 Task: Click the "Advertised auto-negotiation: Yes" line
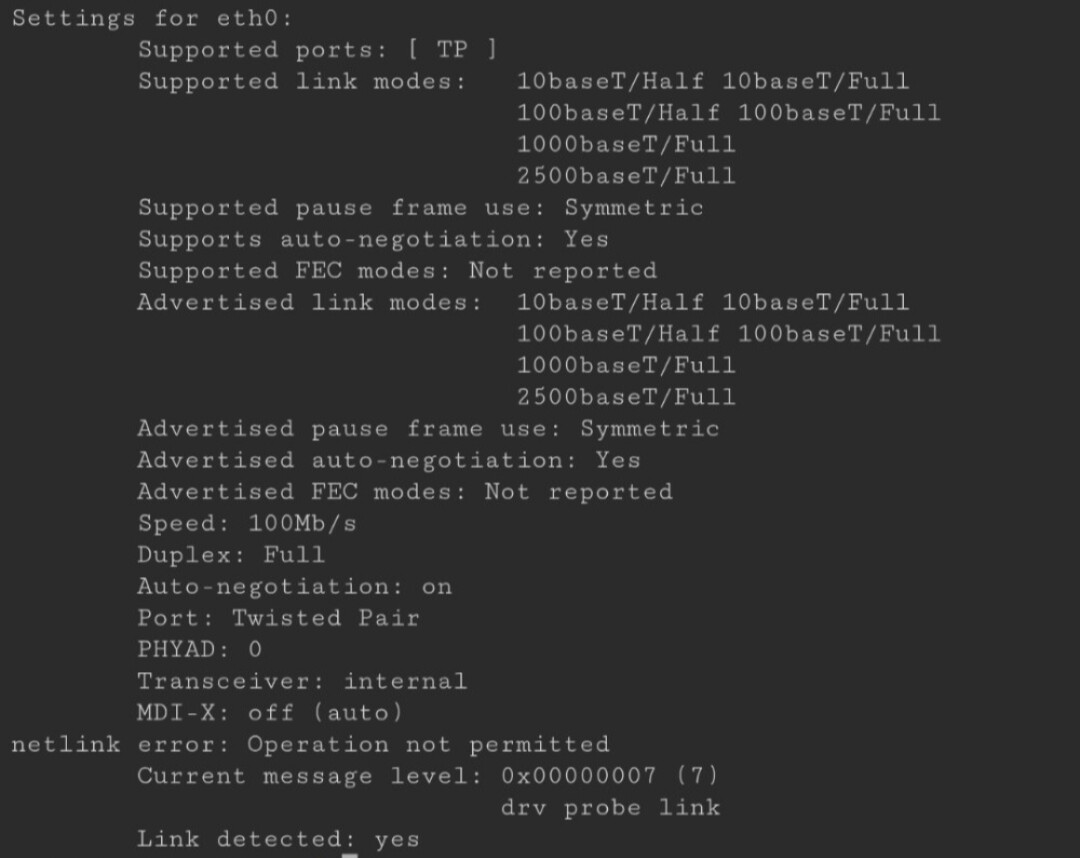(388, 460)
